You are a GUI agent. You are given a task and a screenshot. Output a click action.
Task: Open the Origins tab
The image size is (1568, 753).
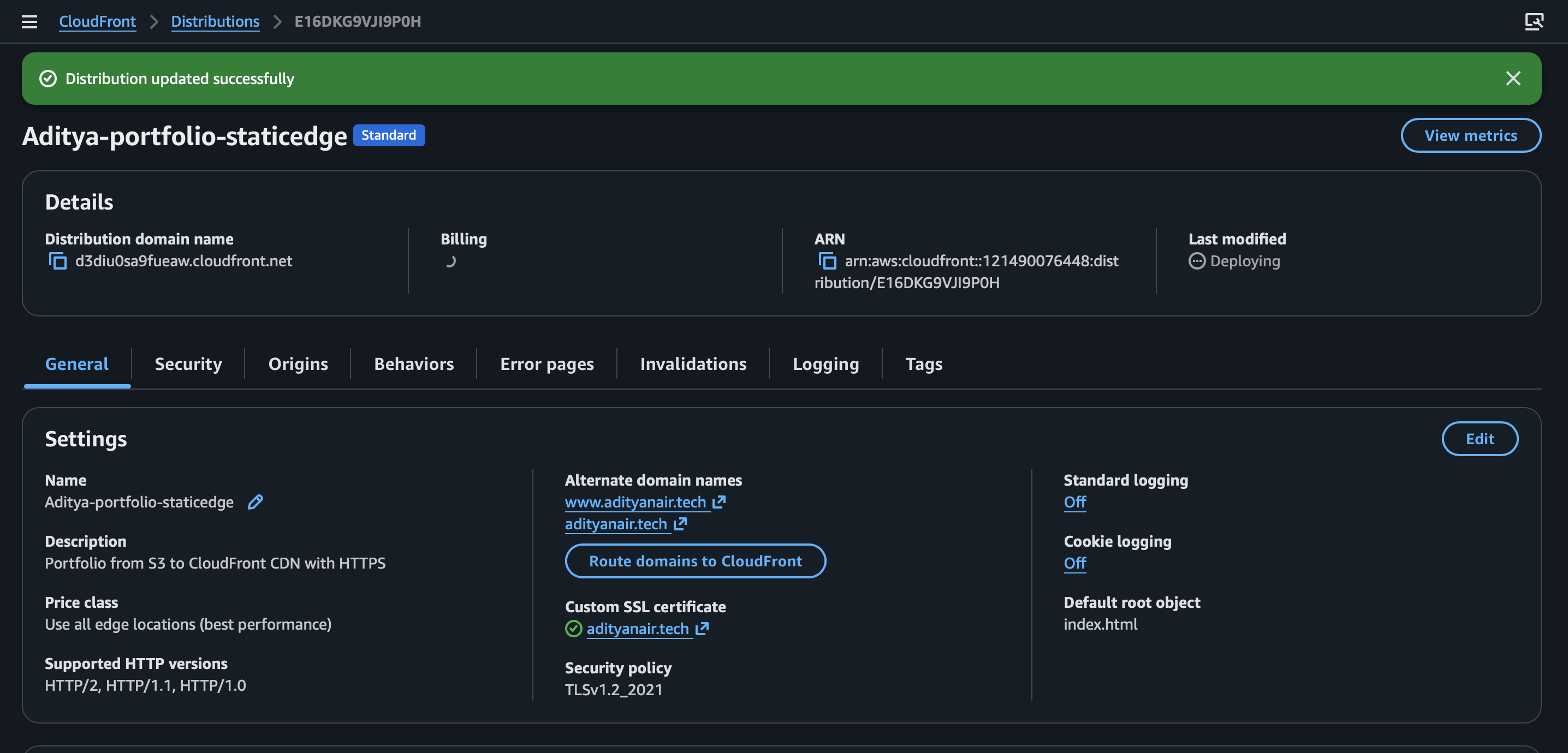click(x=298, y=364)
